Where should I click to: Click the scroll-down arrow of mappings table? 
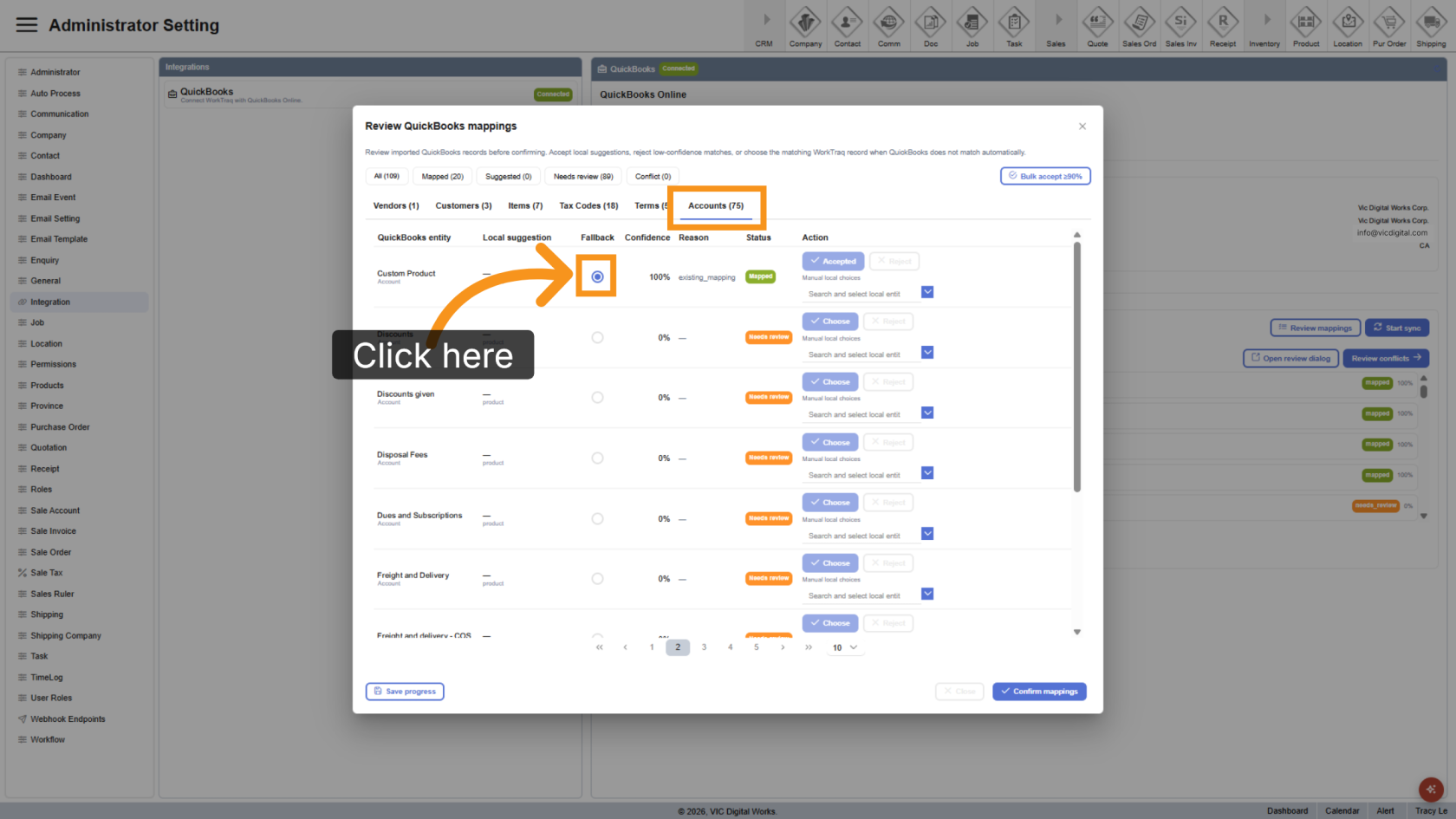(x=1077, y=632)
